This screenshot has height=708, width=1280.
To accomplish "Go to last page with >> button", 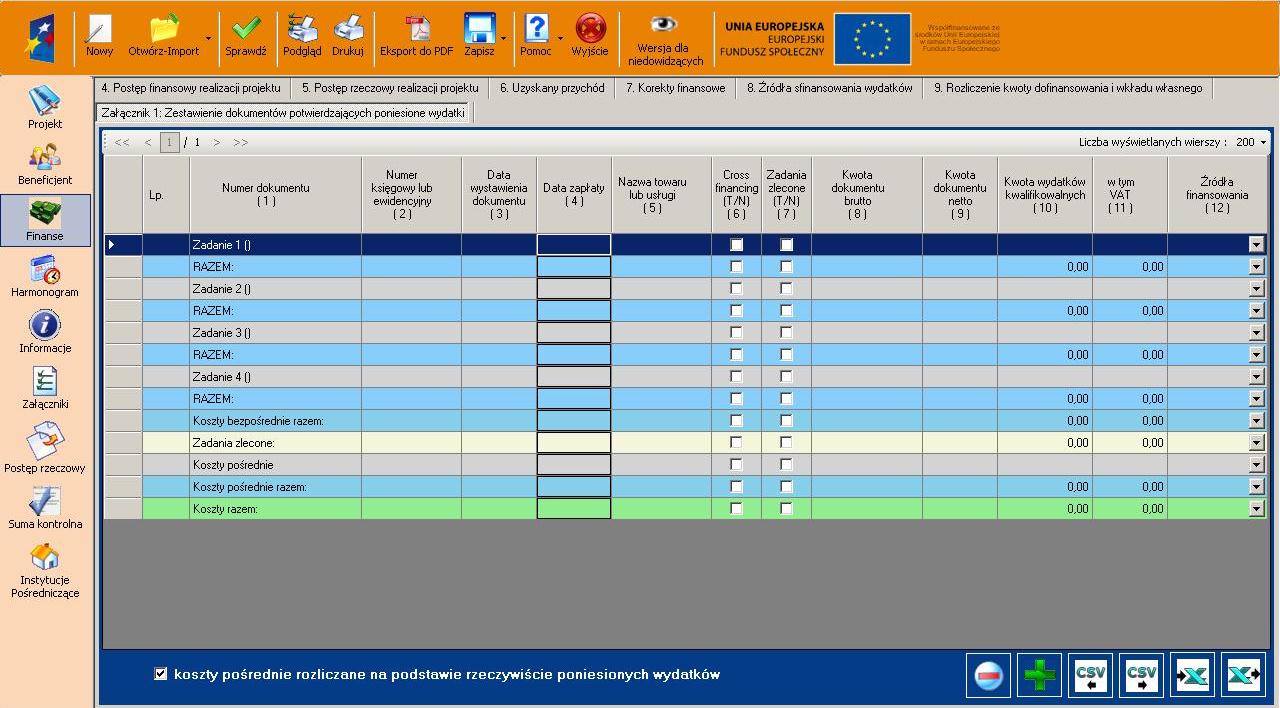I will pyautogui.click(x=241, y=143).
